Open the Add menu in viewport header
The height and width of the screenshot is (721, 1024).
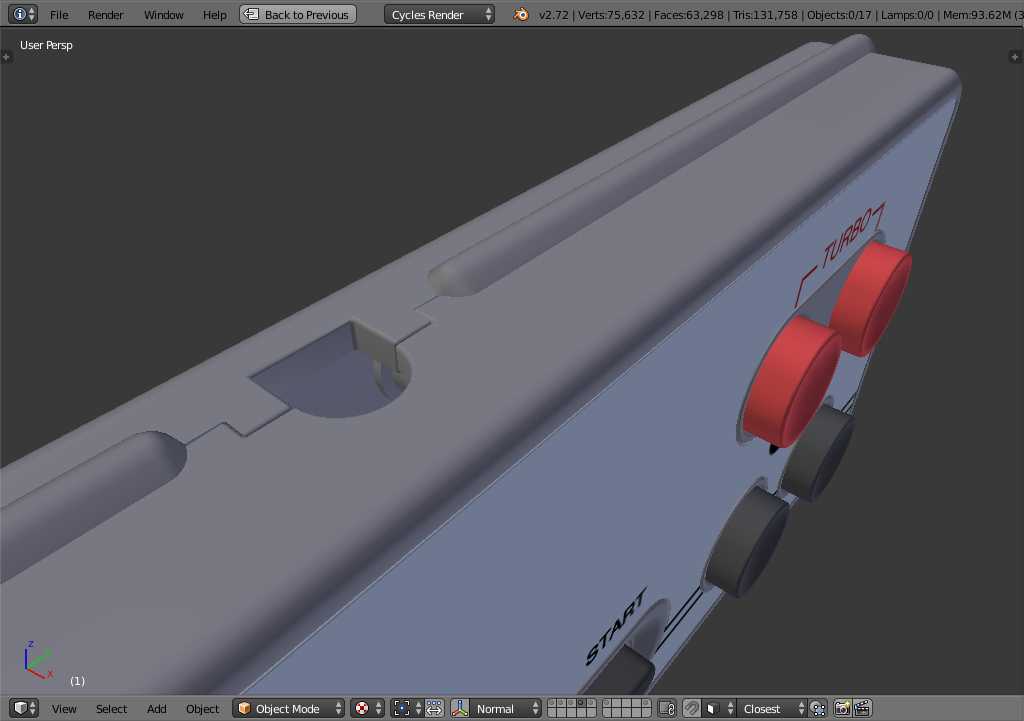pyautogui.click(x=157, y=709)
